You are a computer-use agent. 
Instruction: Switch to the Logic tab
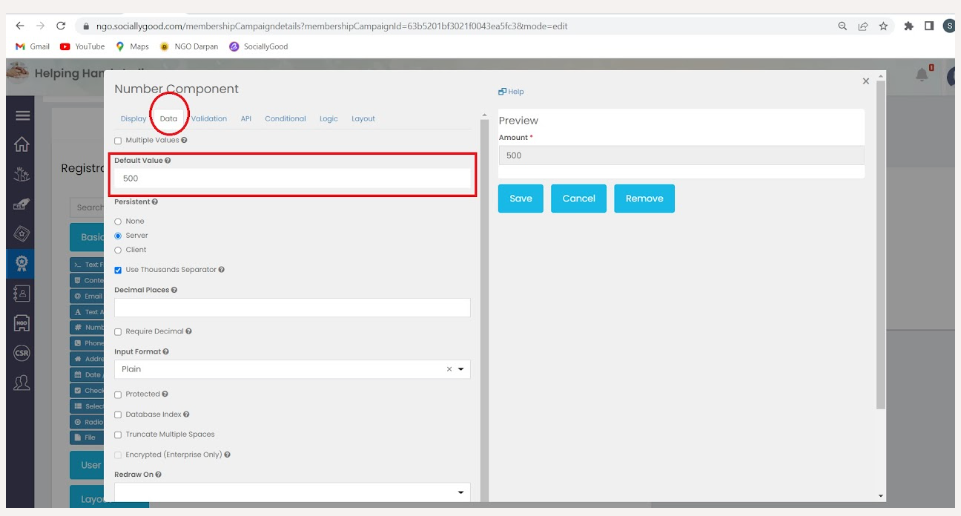[329, 119]
